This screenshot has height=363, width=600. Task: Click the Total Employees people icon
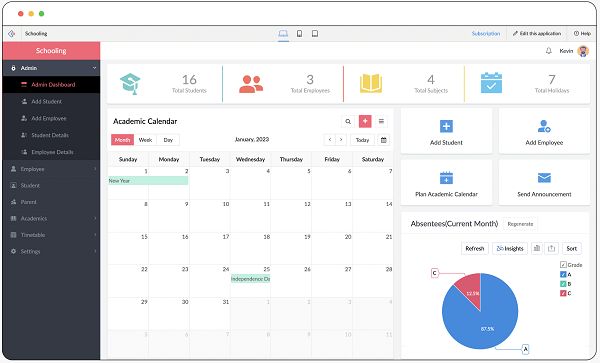251,84
